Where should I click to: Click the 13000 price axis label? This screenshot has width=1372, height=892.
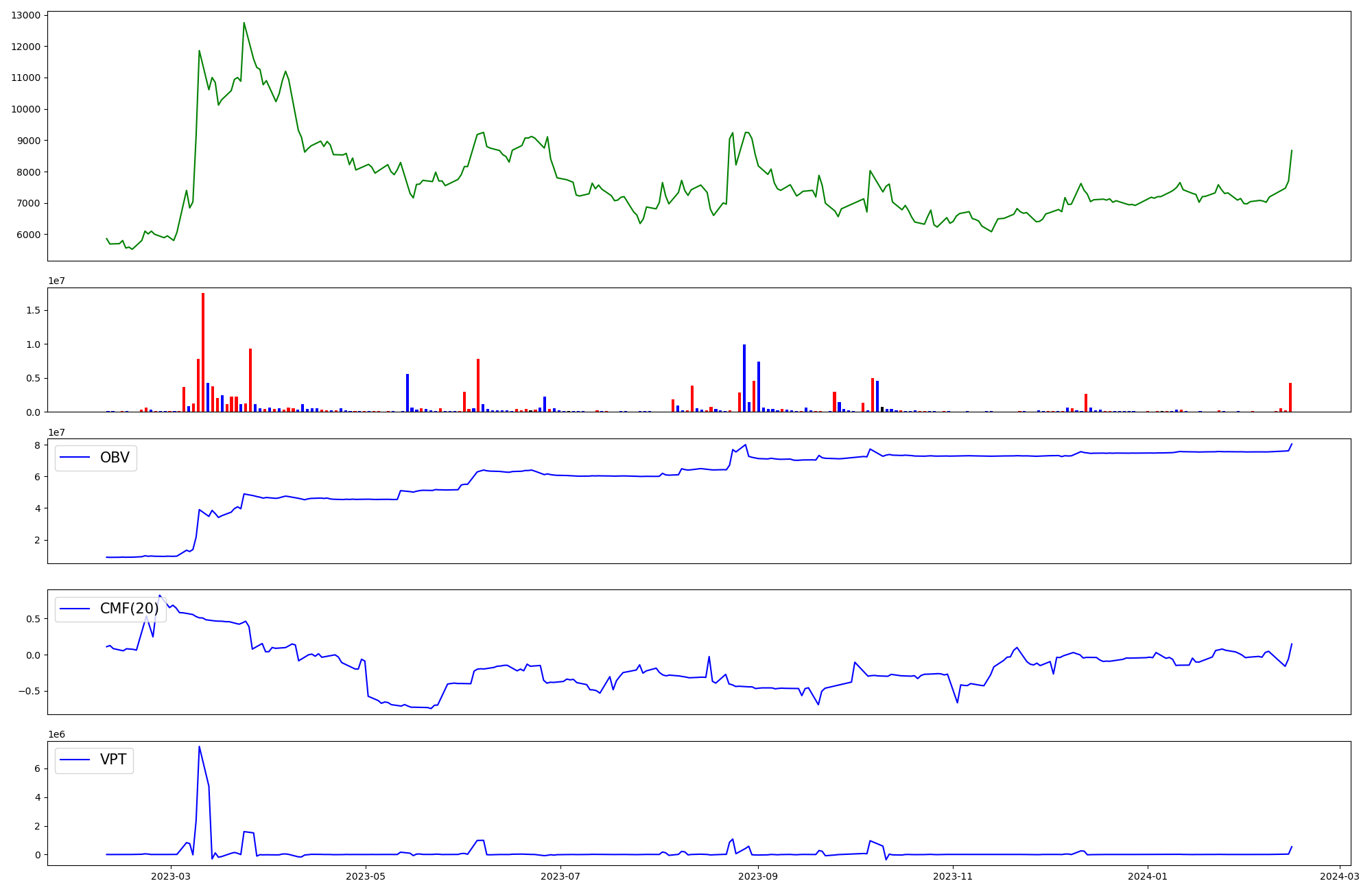pyautogui.click(x=25, y=15)
